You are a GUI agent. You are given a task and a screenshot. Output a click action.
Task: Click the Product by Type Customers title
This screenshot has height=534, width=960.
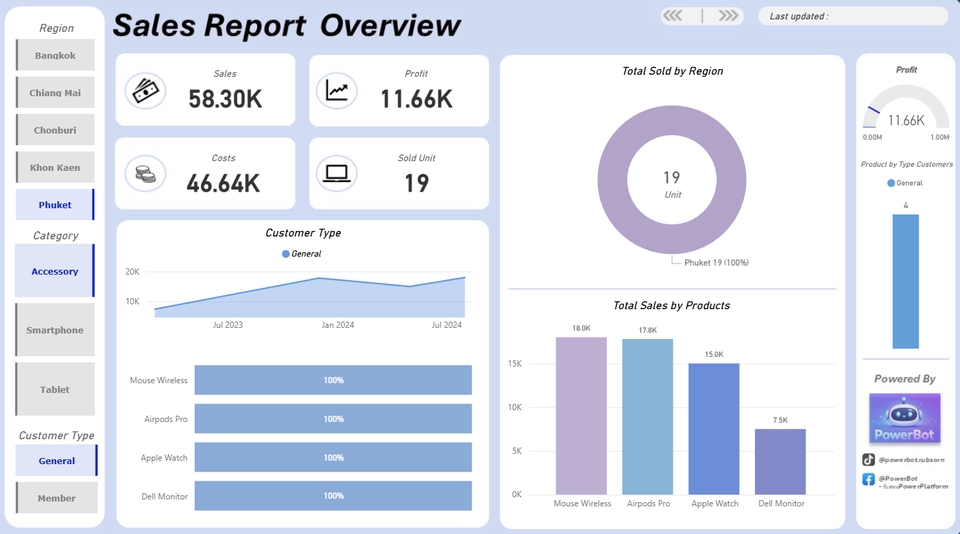tap(907, 164)
